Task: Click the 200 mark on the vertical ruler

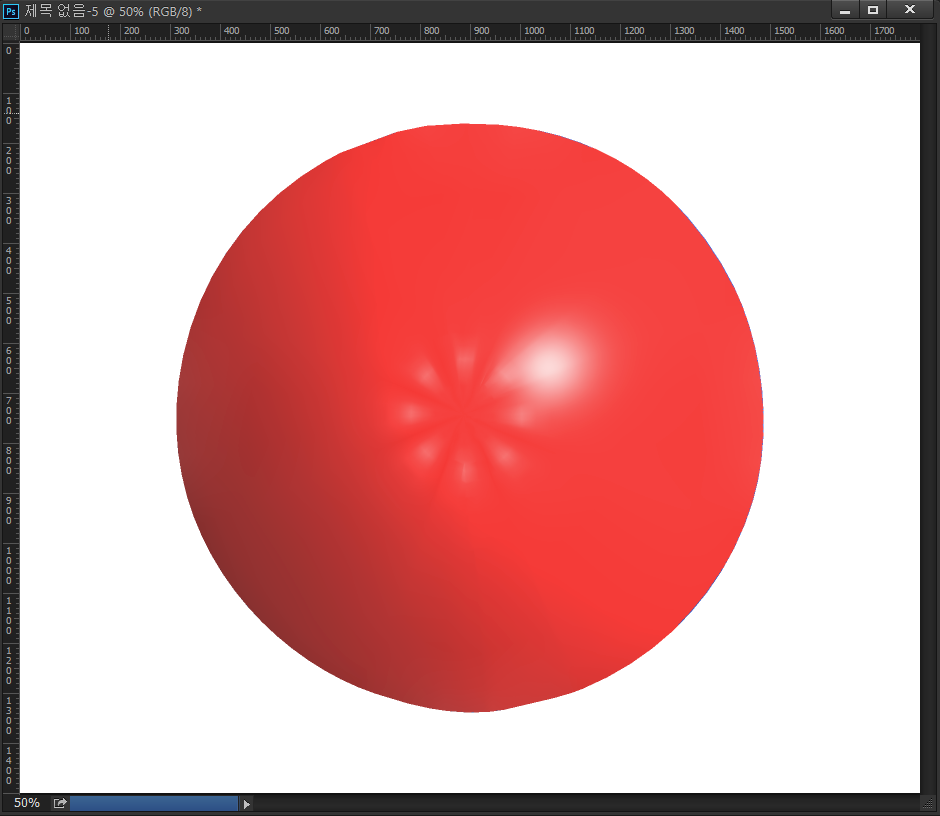Action: (10, 158)
